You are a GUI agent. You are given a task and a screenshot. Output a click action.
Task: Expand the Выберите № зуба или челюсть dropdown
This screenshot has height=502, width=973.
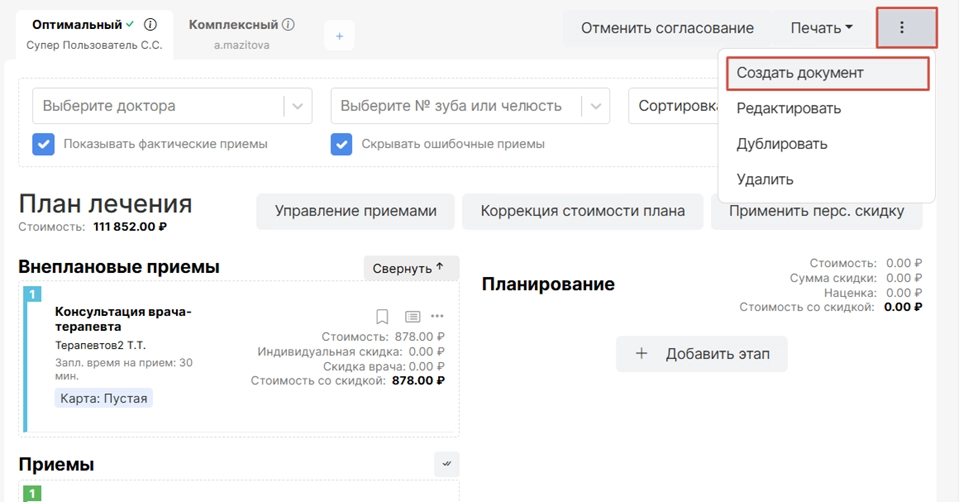[x=595, y=106]
